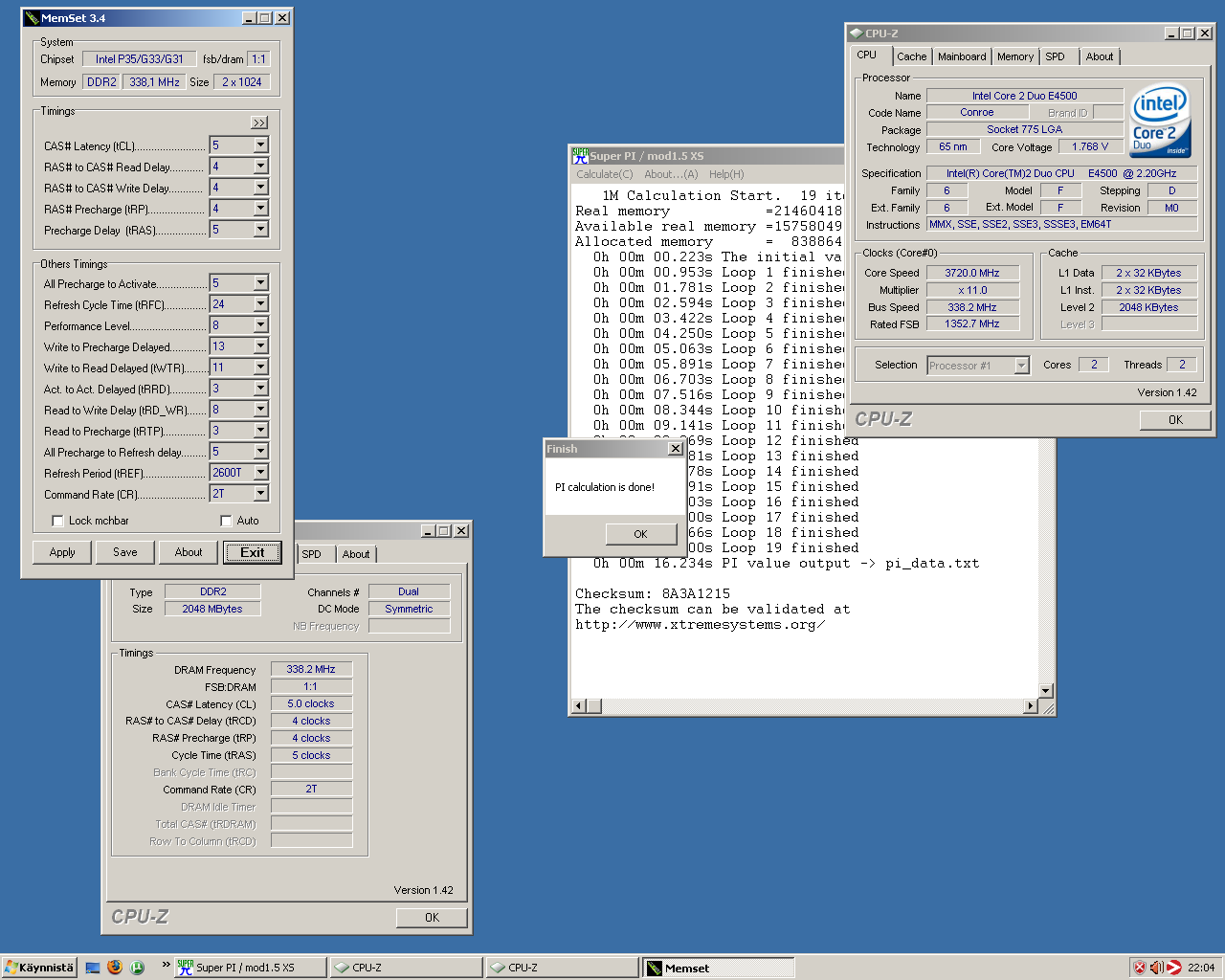Click Super PI vertical scrollbar down arrow
Image resolution: width=1225 pixels, height=980 pixels.
point(1045,691)
